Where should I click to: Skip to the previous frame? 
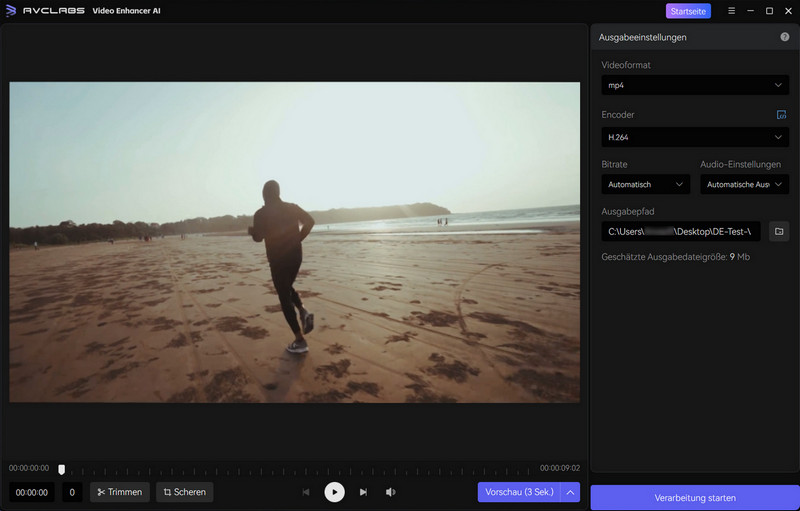(x=306, y=492)
